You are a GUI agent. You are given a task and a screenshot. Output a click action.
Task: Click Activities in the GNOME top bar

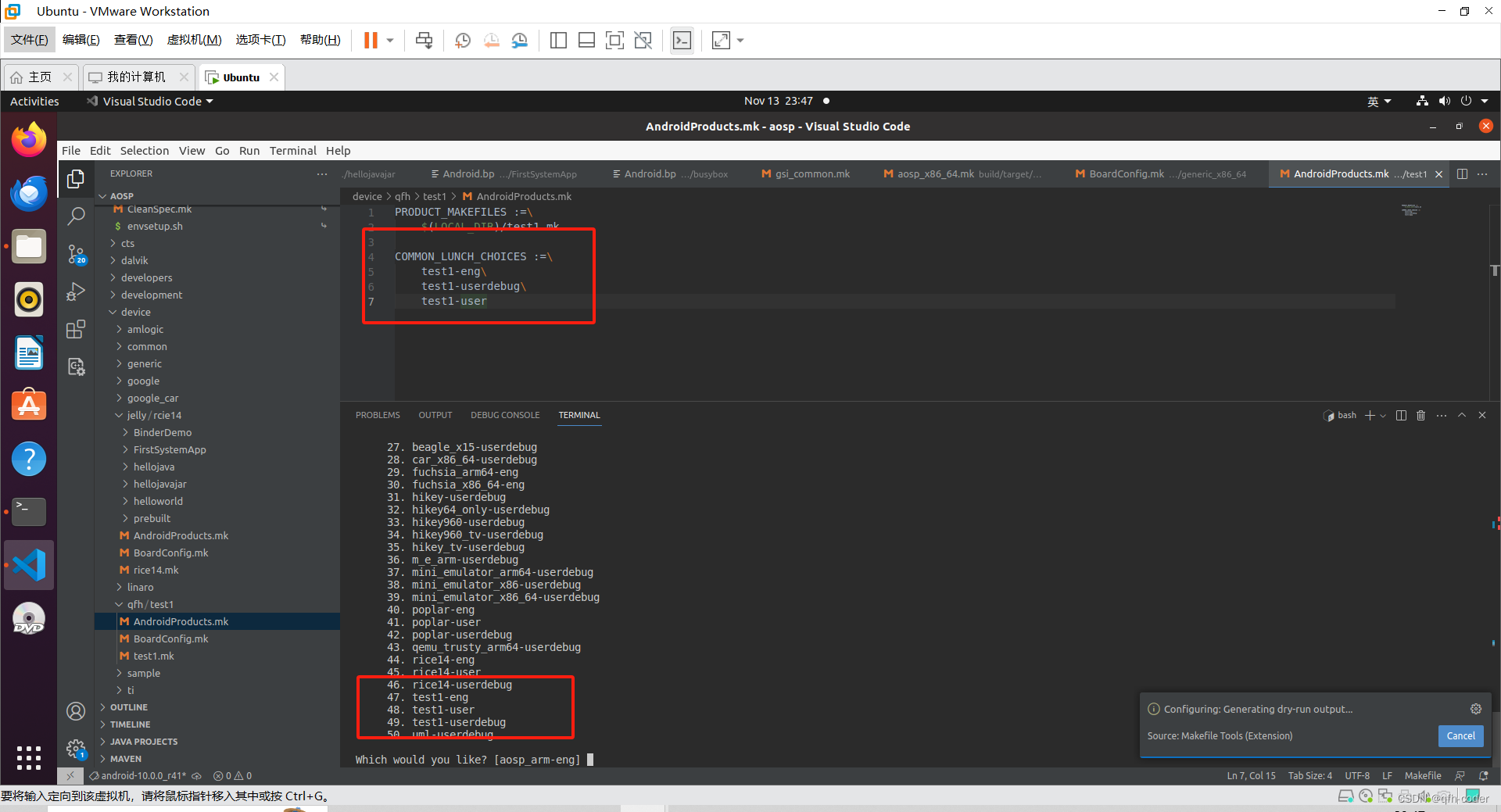point(34,102)
